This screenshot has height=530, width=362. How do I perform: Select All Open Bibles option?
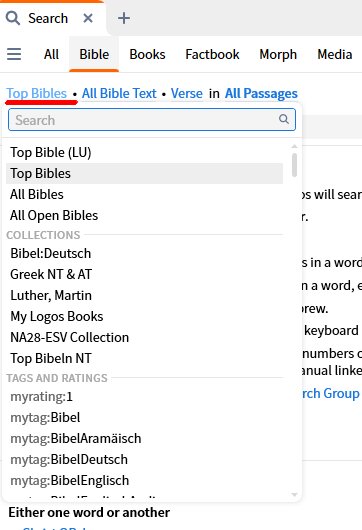coord(144,215)
